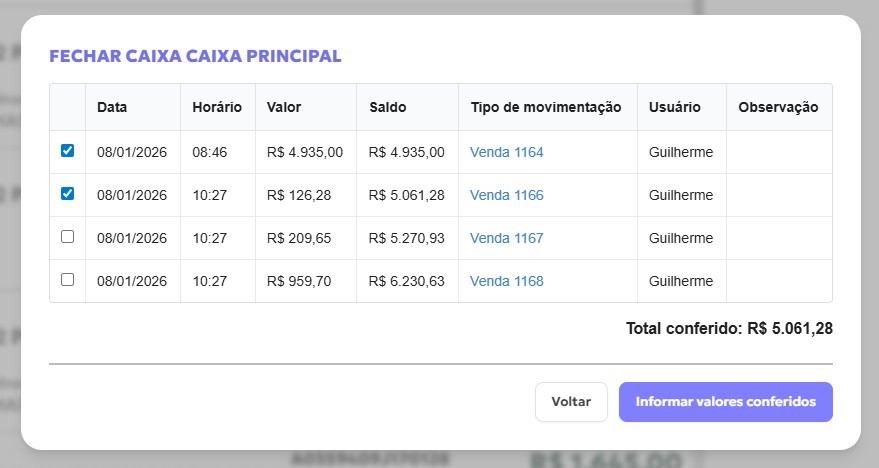Uncheck the Venda 1166 row checkbox
This screenshot has width=879, height=468.
coord(67,194)
